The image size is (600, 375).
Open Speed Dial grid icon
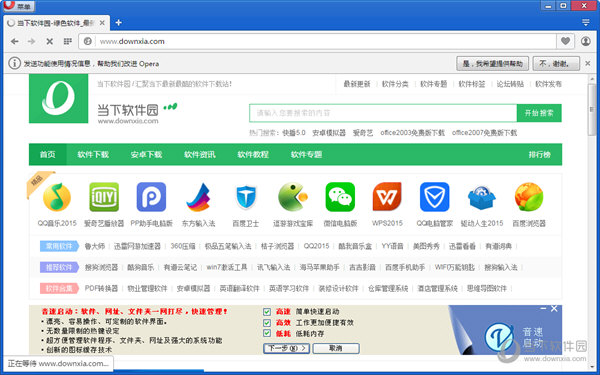68,41
